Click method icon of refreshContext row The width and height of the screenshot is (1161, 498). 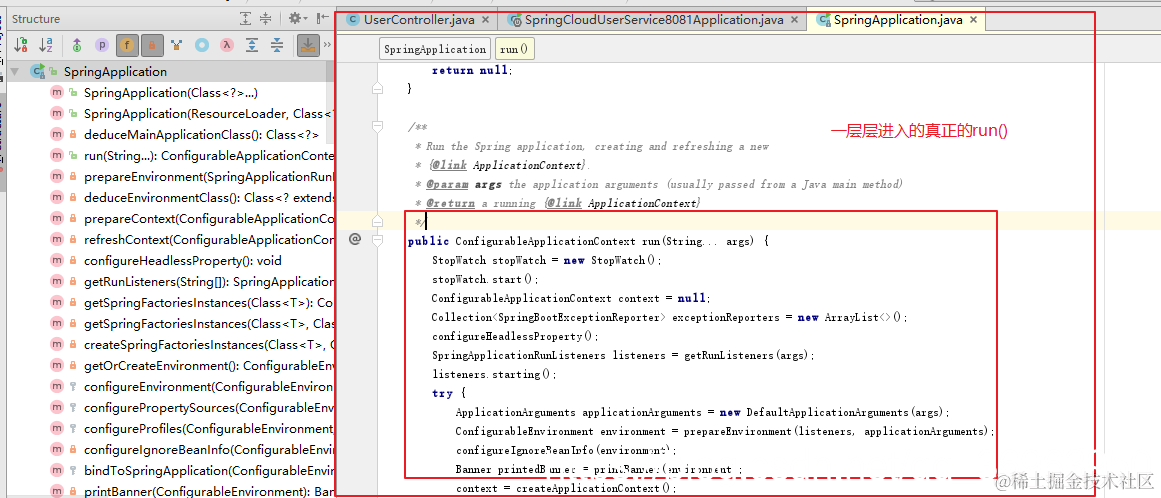coord(56,240)
